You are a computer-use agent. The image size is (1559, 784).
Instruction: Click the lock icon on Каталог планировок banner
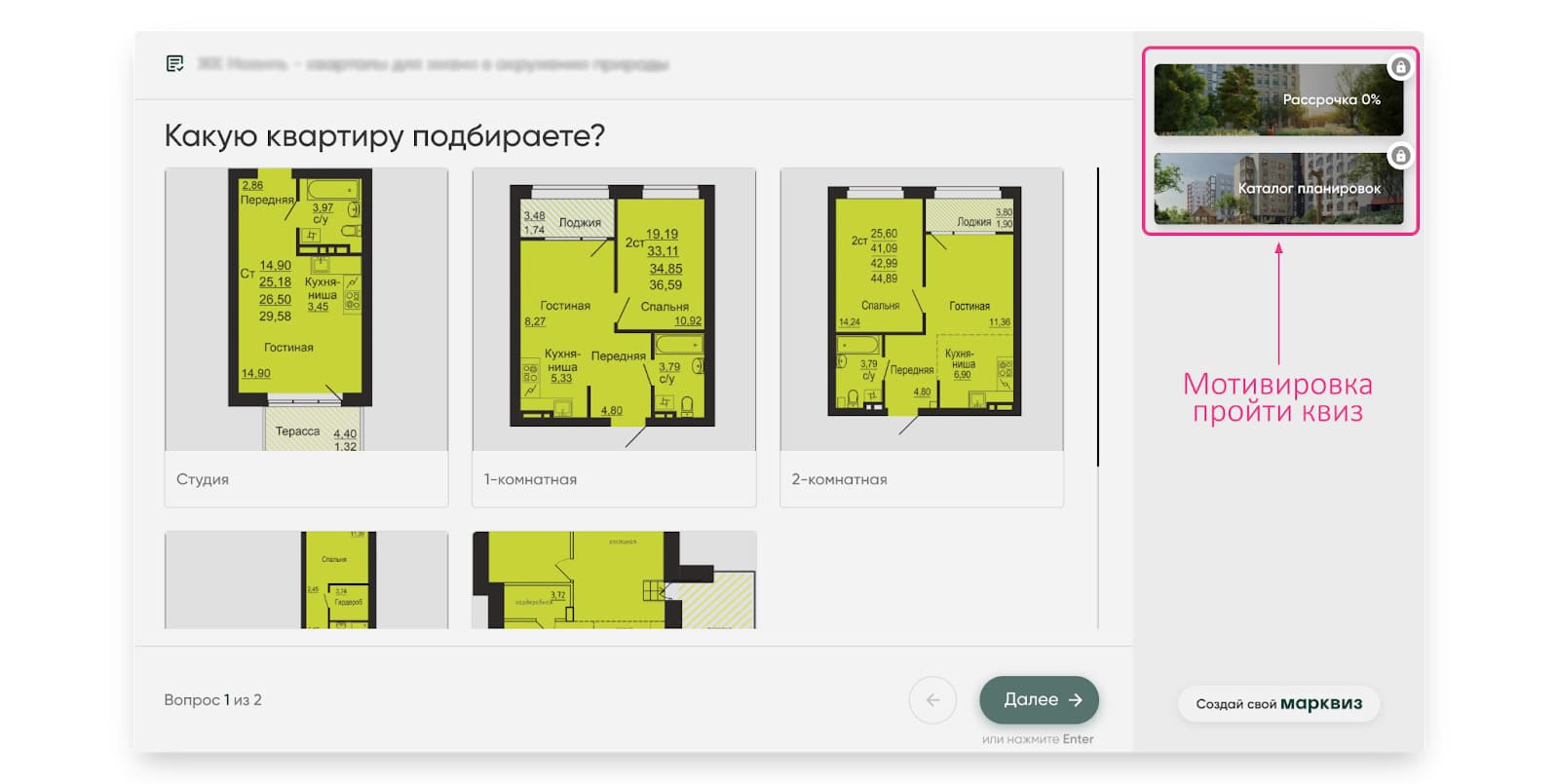pyautogui.click(x=1399, y=156)
